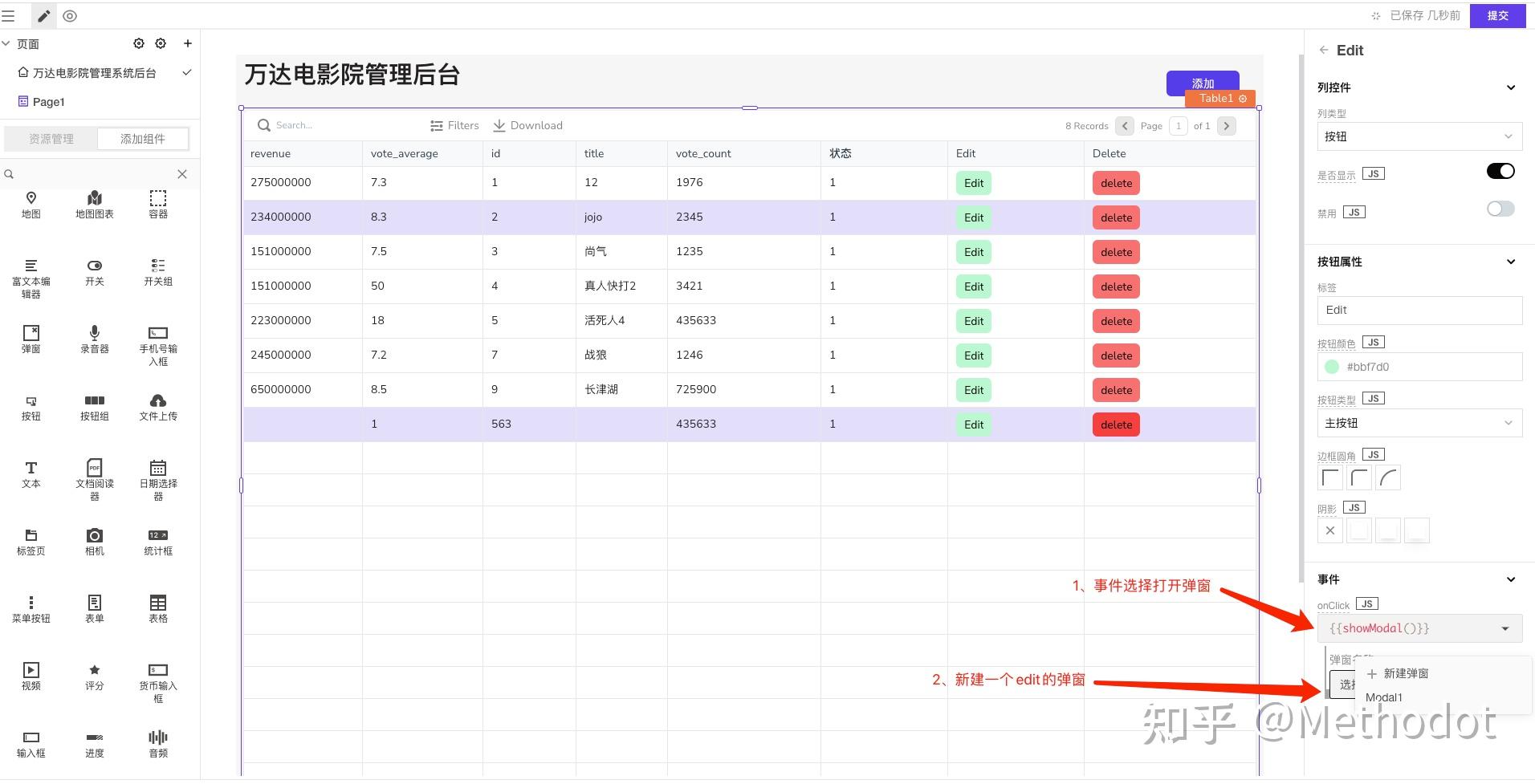This screenshot has width=1535, height=784.
Task: Toggle JS mode for 阴影
Action: tap(1354, 508)
